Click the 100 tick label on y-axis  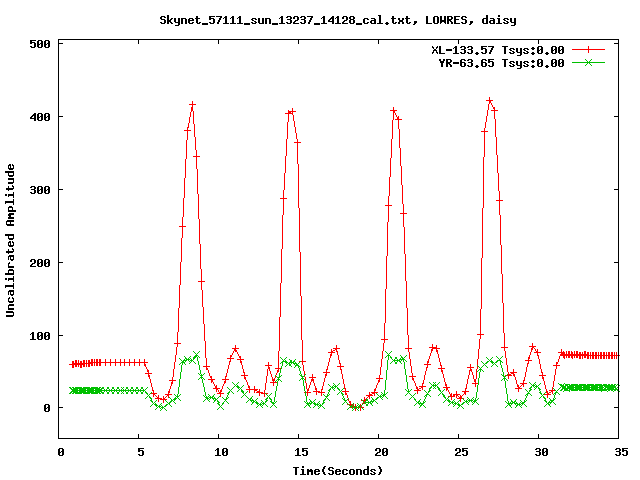click(40, 336)
